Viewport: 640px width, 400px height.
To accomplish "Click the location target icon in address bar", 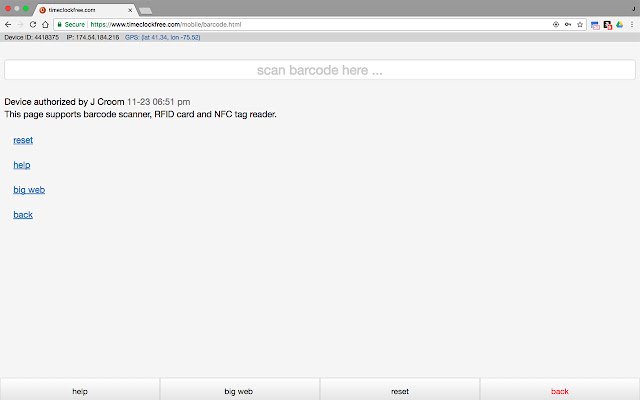I will [x=556, y=24].
